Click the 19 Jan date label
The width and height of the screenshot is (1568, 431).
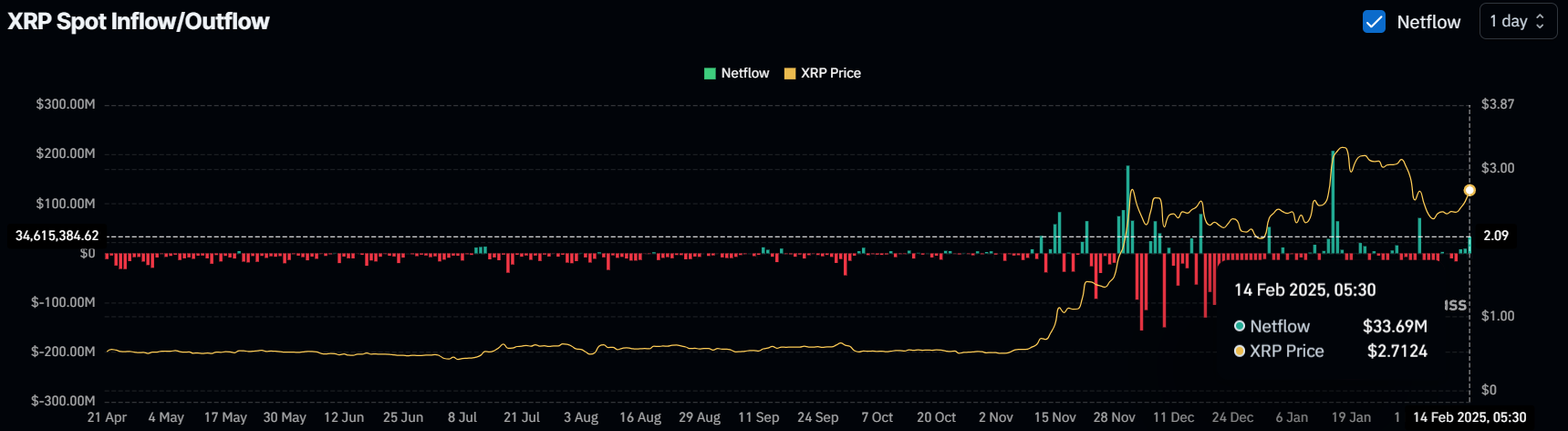tap(1351, 417)
